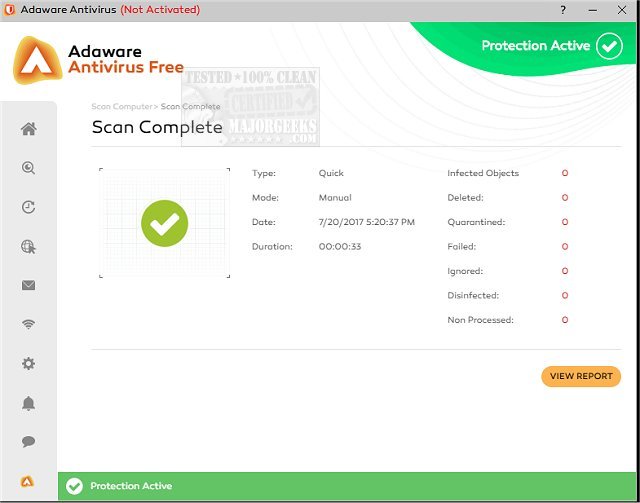Screen dimensions: 640x503
Task: Open Web Protection globe icon
Action: [29, 247]
